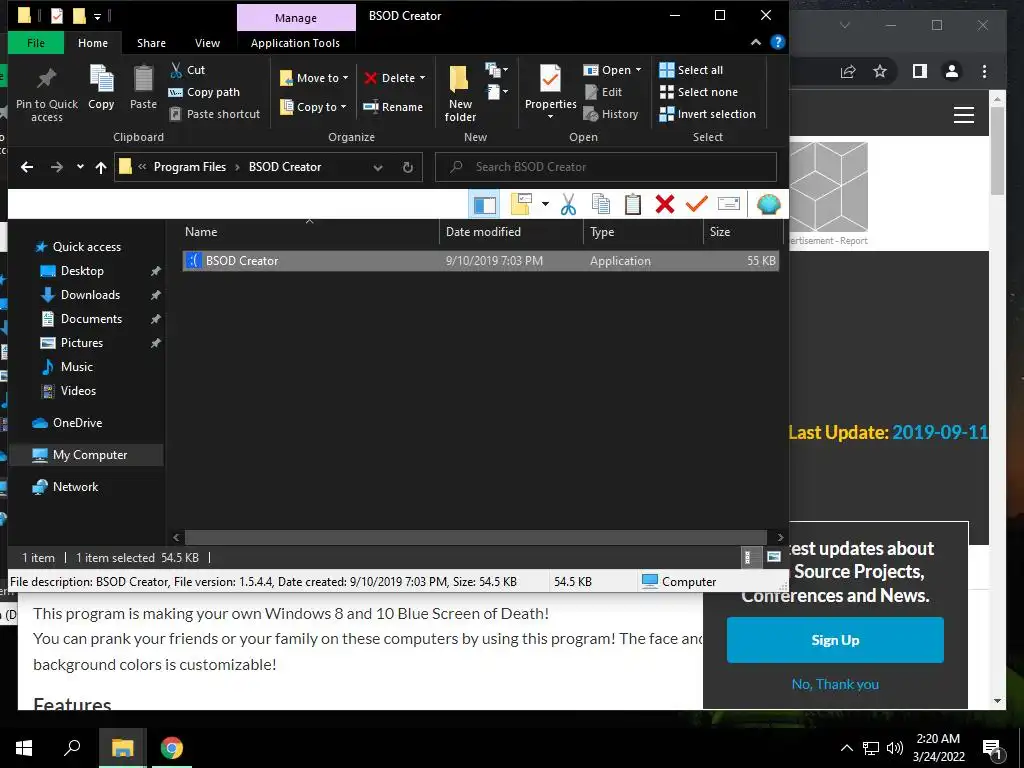Click the folder options icon in the classic toolbar
The height and width of the screenshot is (768, 1024).
[521, 204]
